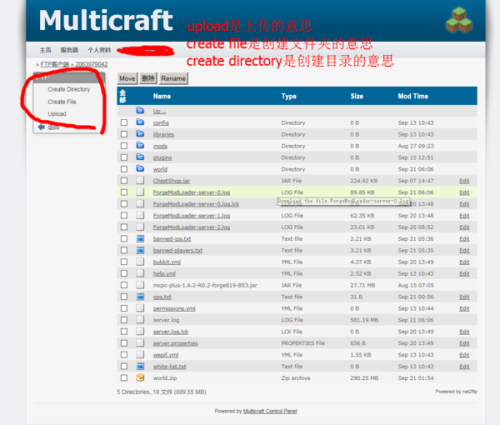Check the server.properties row checkbox
The height and width of the screenshot is (425, 500).
124,343
